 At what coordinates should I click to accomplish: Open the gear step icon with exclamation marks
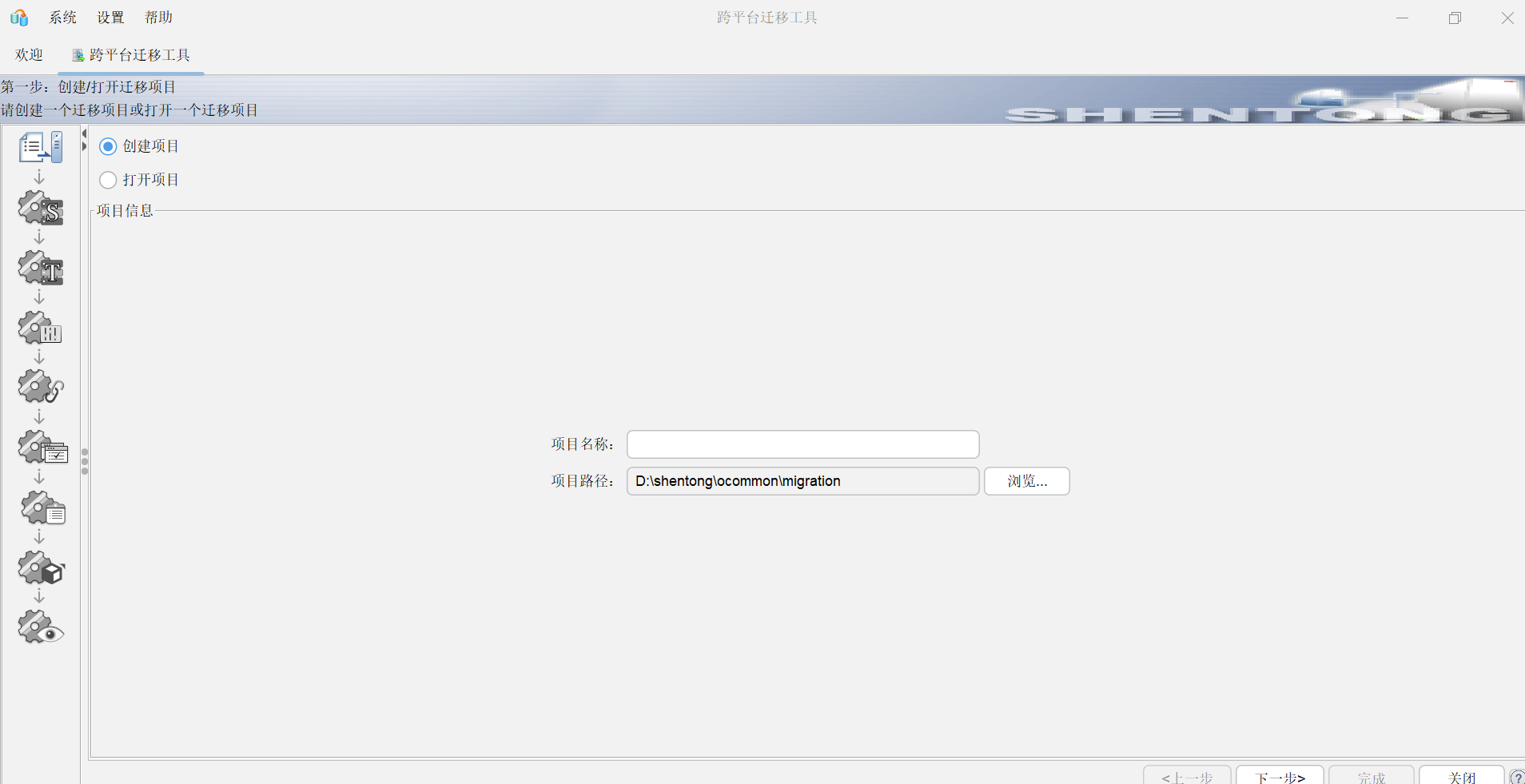[41, 328]
